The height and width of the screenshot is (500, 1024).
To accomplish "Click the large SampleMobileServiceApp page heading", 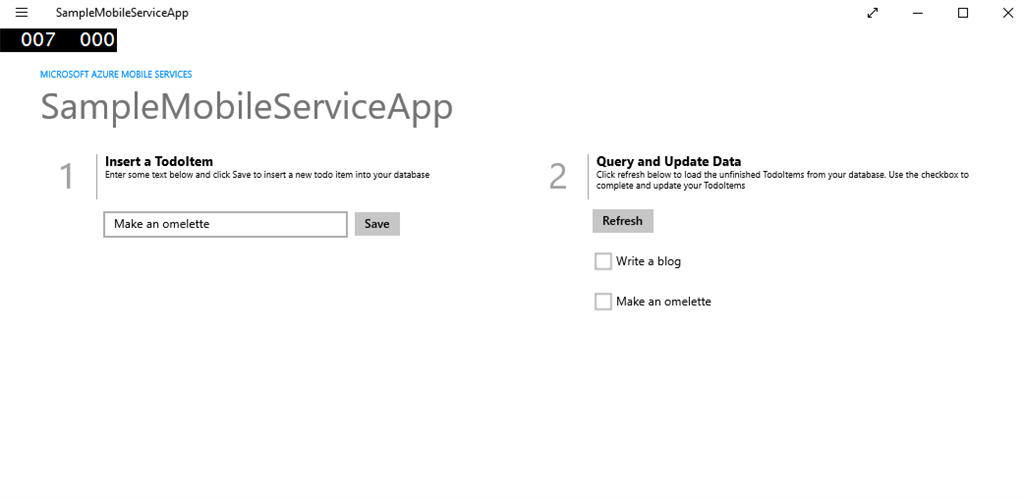I will pyautogui.click(x=246, y=107).
